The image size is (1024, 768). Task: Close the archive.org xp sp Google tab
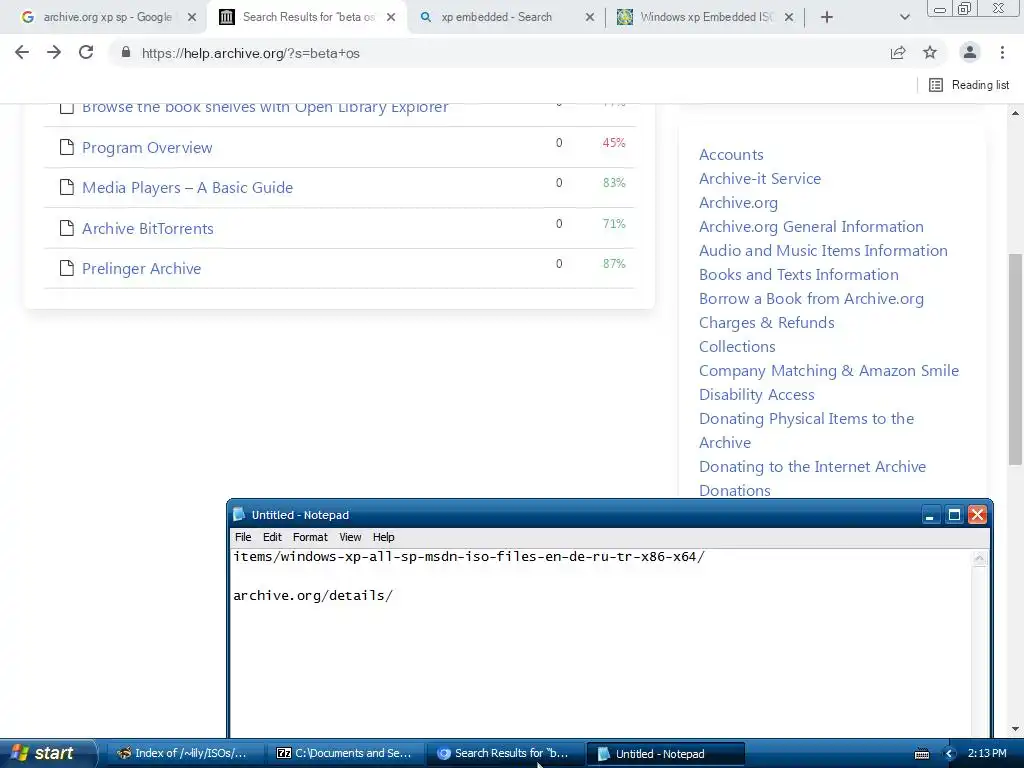(x=191, y=17)
